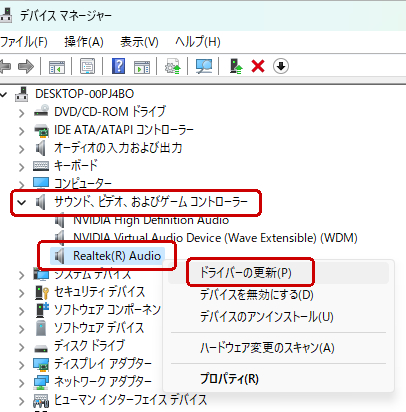
Task: Open the 操作(A) menu
Action: pyautogui.click(x=84, y=42)
